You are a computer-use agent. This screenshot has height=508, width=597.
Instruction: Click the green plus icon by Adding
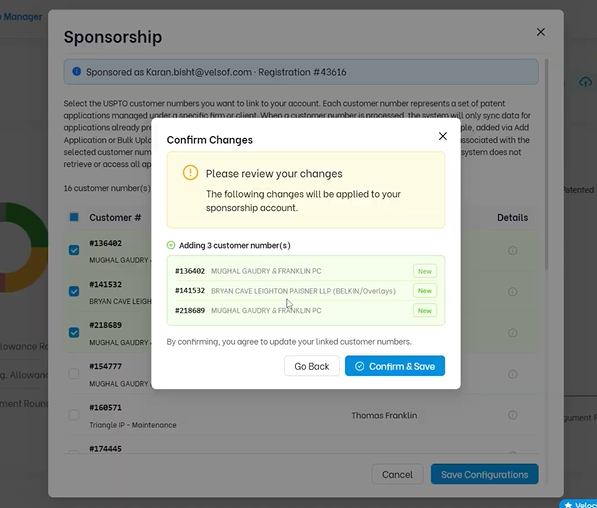[171, 245]
